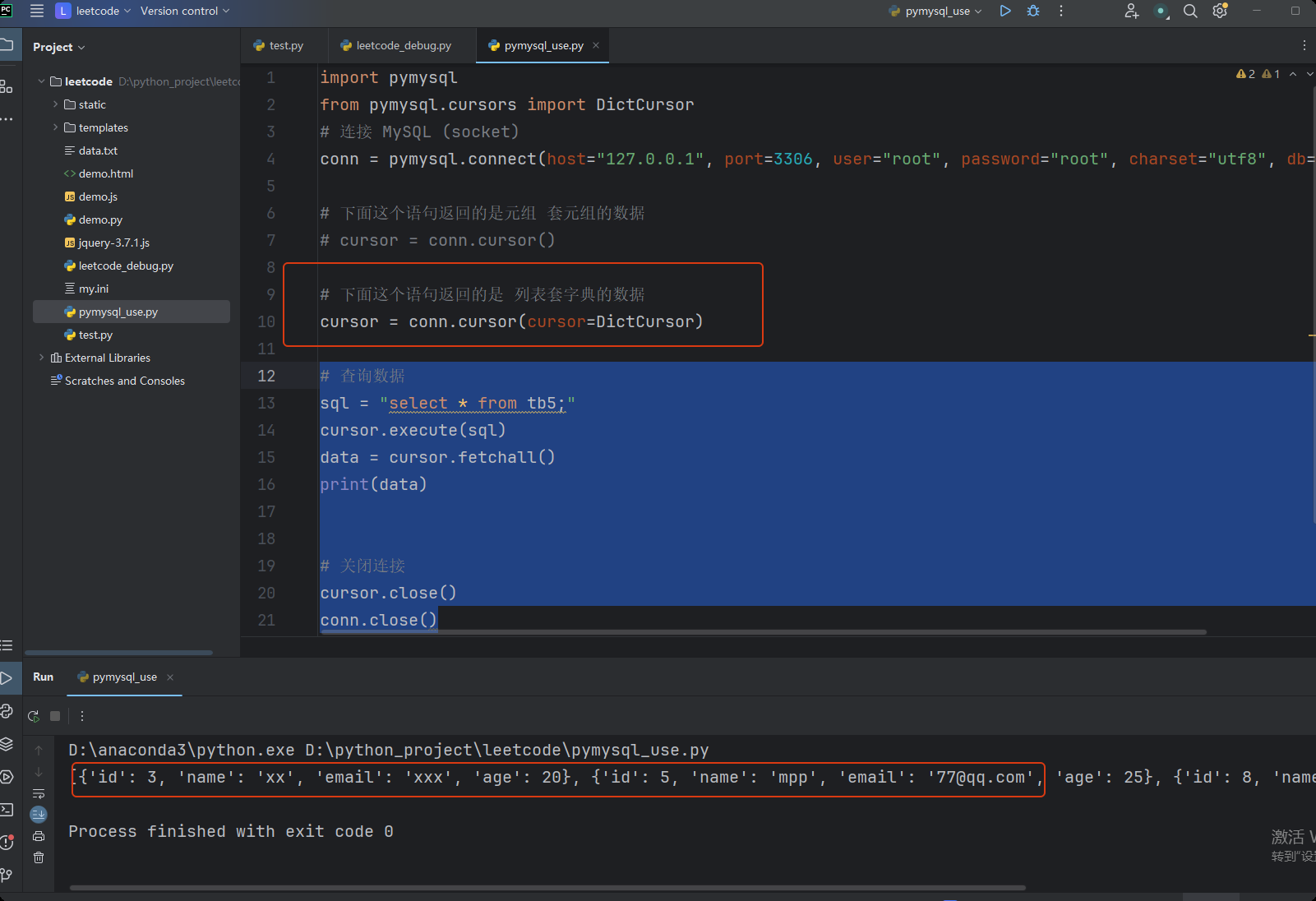
Task: Click the up-the-stack-trace arrow in Run panel
Action: click(39, 751)
